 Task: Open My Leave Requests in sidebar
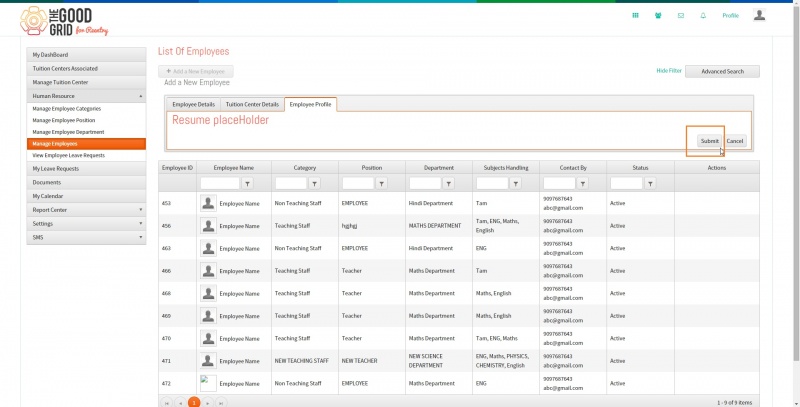86,168
